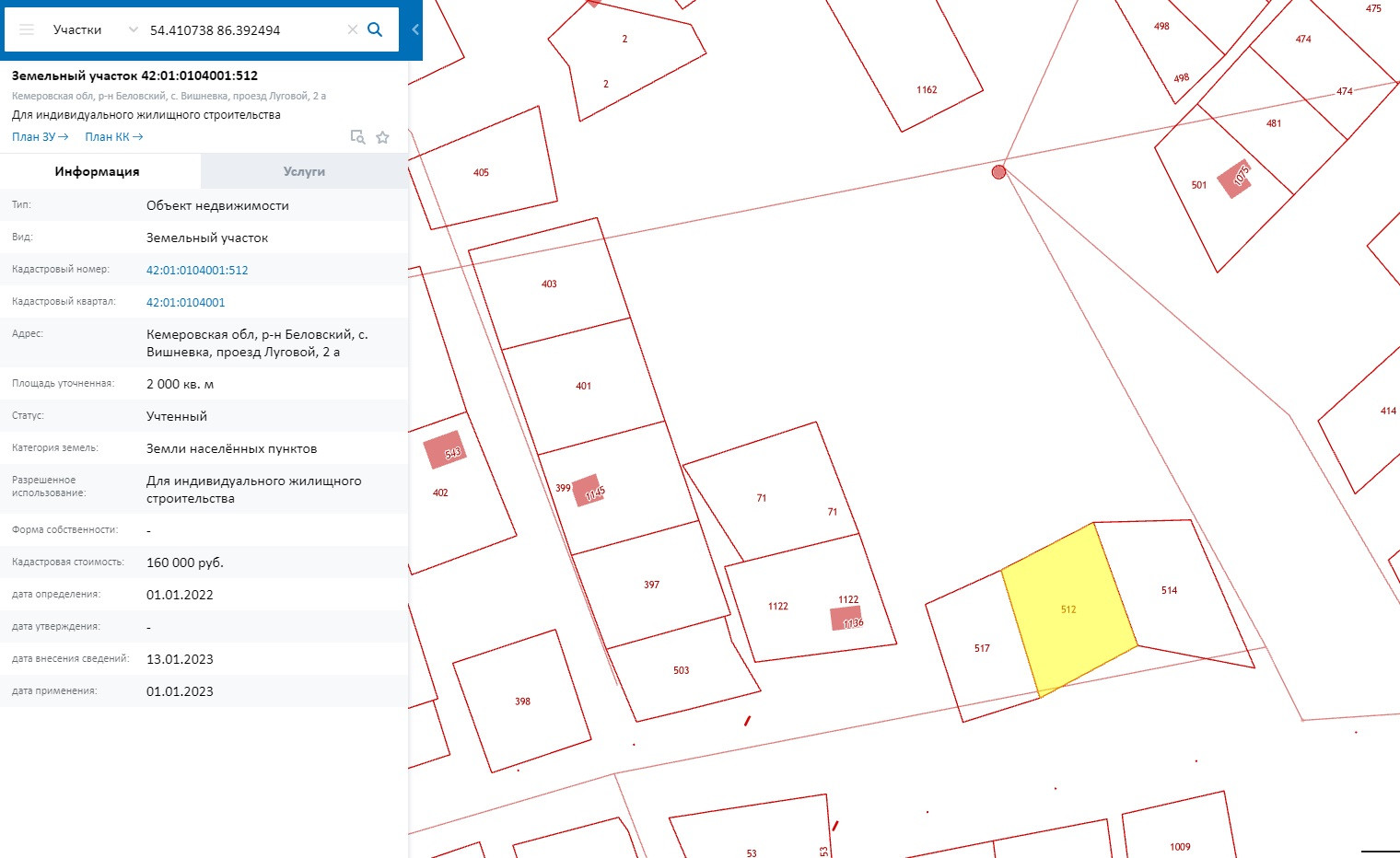The width and height of the screenshot is (1400, 858).
Task: Clear the search query with X
Action: point(352,29)
